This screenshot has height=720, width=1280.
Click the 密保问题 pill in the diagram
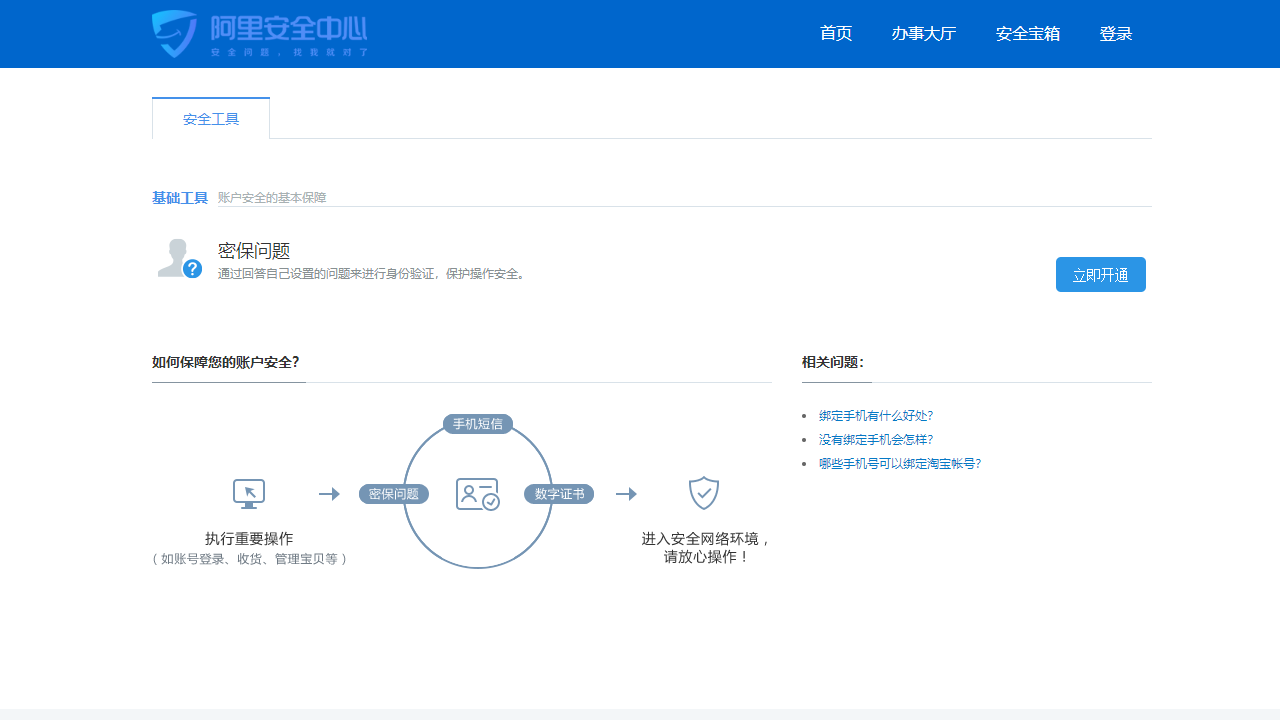pos(394,494)
